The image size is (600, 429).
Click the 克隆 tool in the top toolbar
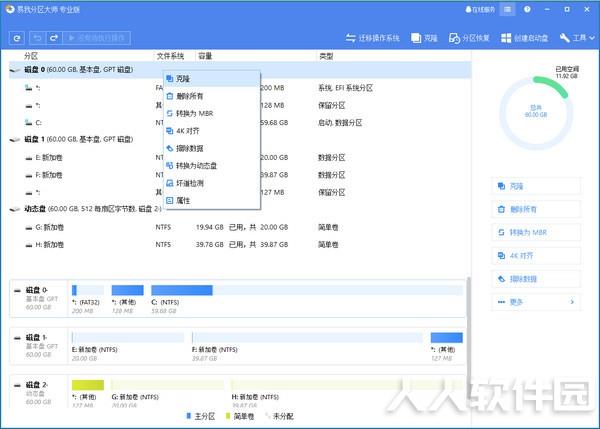(424, 38)
